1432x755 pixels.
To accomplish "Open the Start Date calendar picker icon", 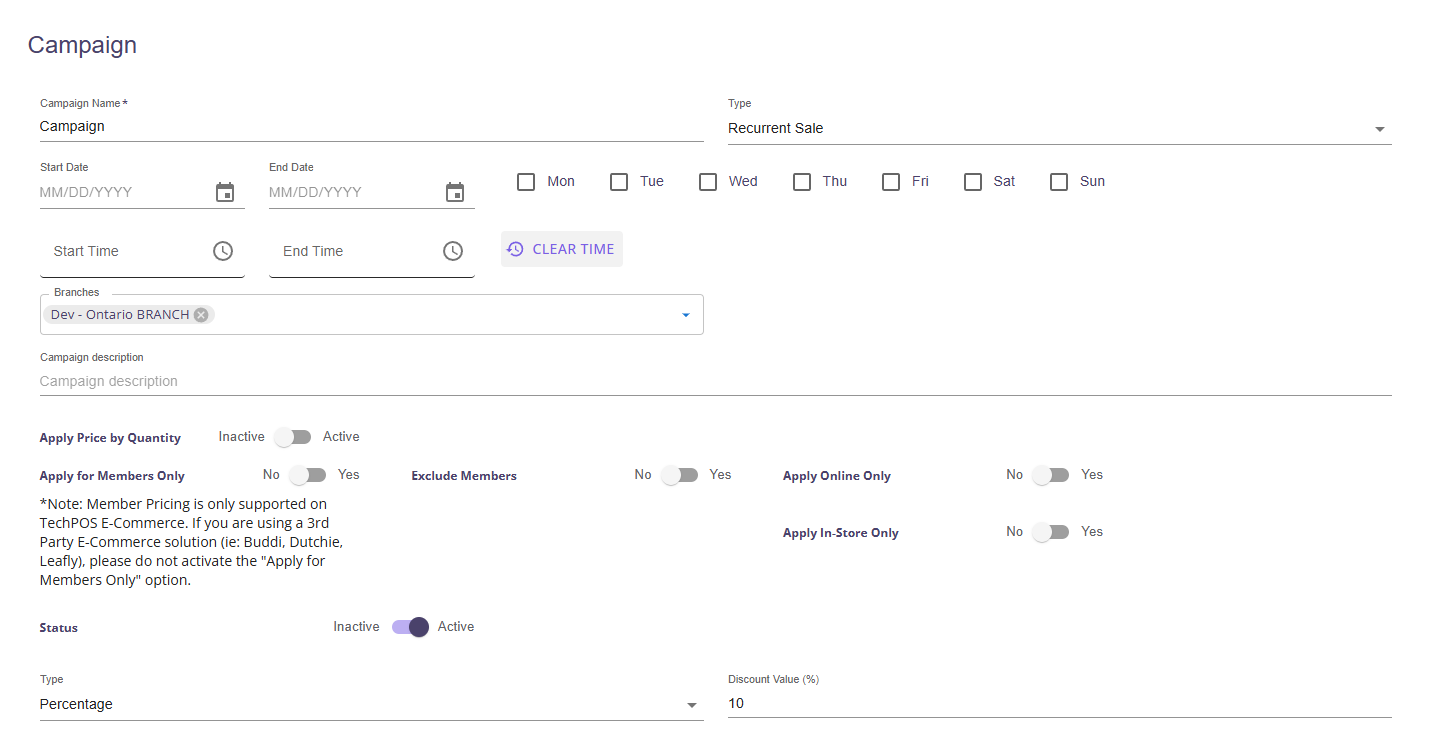I will 225,192.
